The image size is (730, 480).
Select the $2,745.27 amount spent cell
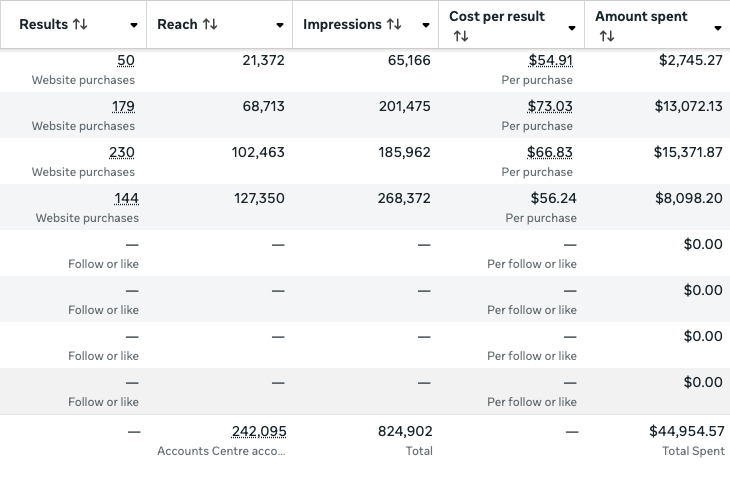[x=691, y=61]
